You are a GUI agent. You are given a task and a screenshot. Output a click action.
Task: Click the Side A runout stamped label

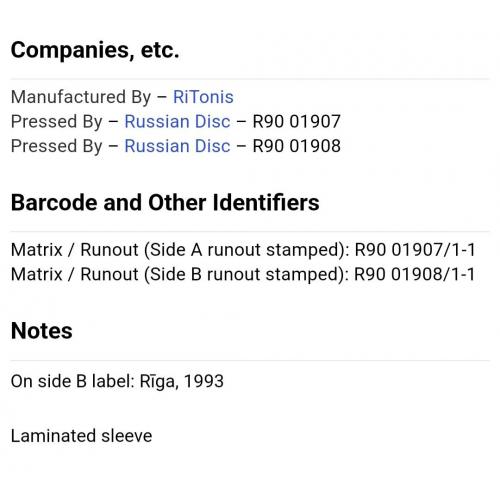point(247,250)
